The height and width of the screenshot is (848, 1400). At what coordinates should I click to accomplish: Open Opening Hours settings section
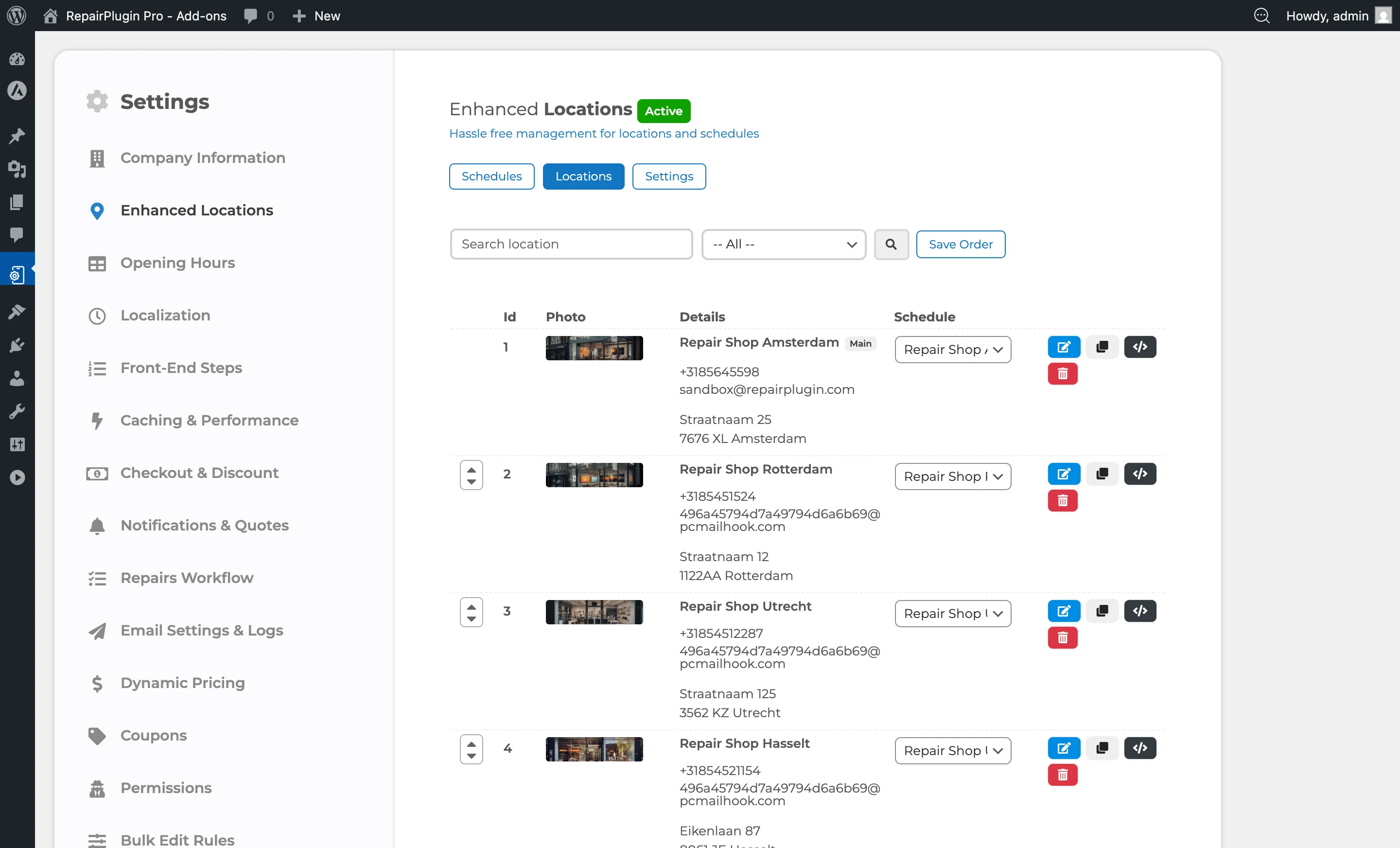pos(177,263)
